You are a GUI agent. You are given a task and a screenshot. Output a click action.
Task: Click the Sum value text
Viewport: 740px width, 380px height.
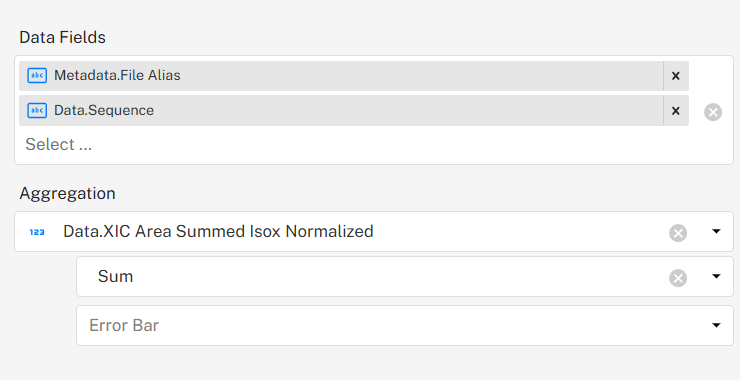(115, 276)
